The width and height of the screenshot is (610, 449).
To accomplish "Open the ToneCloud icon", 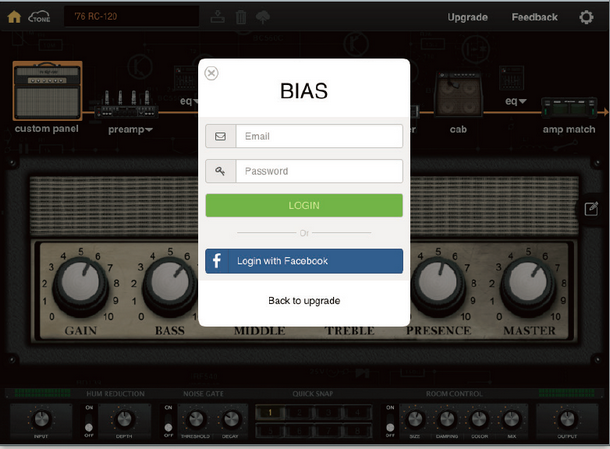I will click(39, 17).
